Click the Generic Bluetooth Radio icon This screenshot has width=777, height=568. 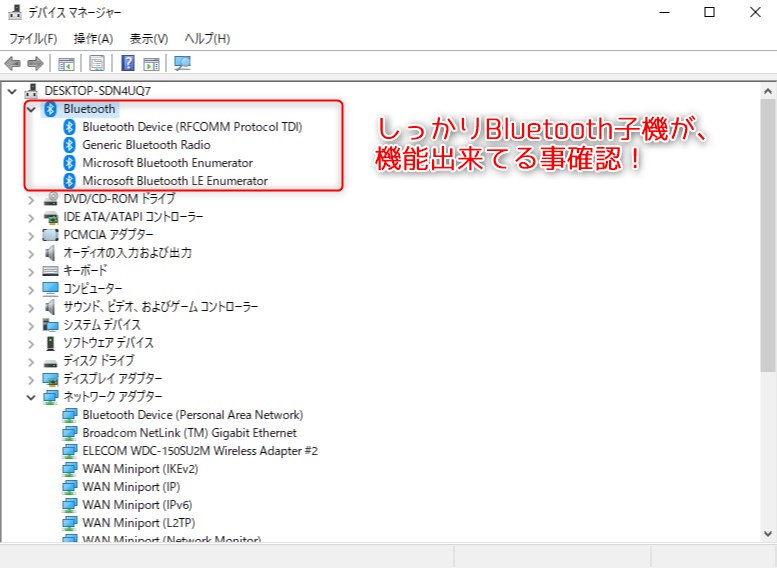(69, 145)
